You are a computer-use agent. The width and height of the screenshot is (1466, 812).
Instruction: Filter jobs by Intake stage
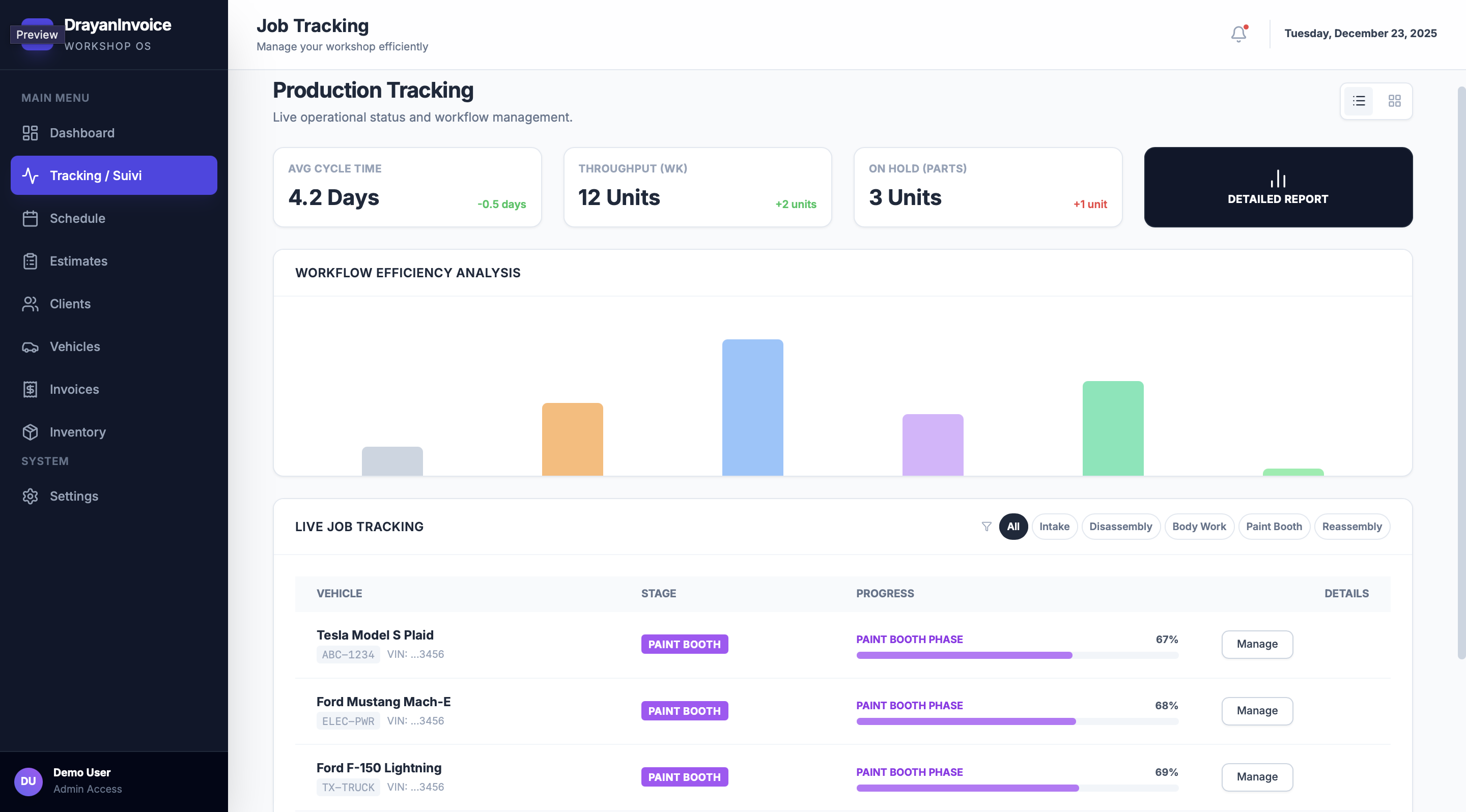tap(1054, 527)
